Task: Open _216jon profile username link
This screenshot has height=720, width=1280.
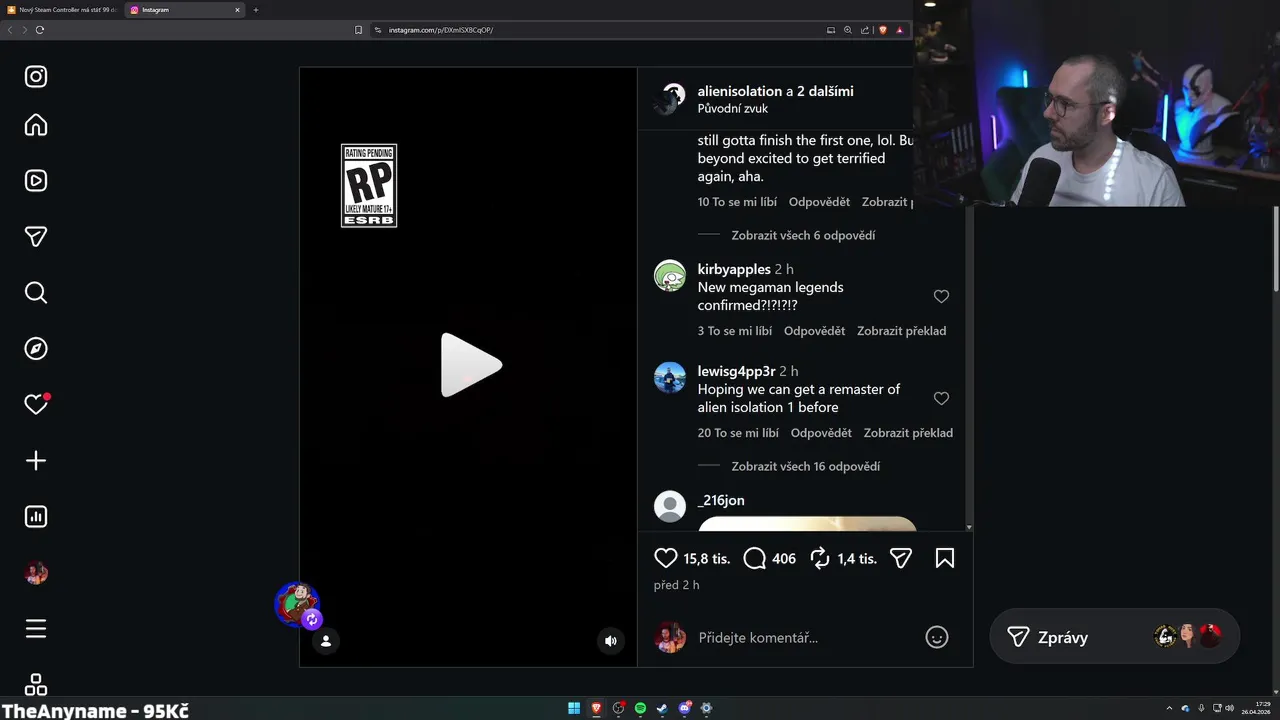Action: [721, 500]
